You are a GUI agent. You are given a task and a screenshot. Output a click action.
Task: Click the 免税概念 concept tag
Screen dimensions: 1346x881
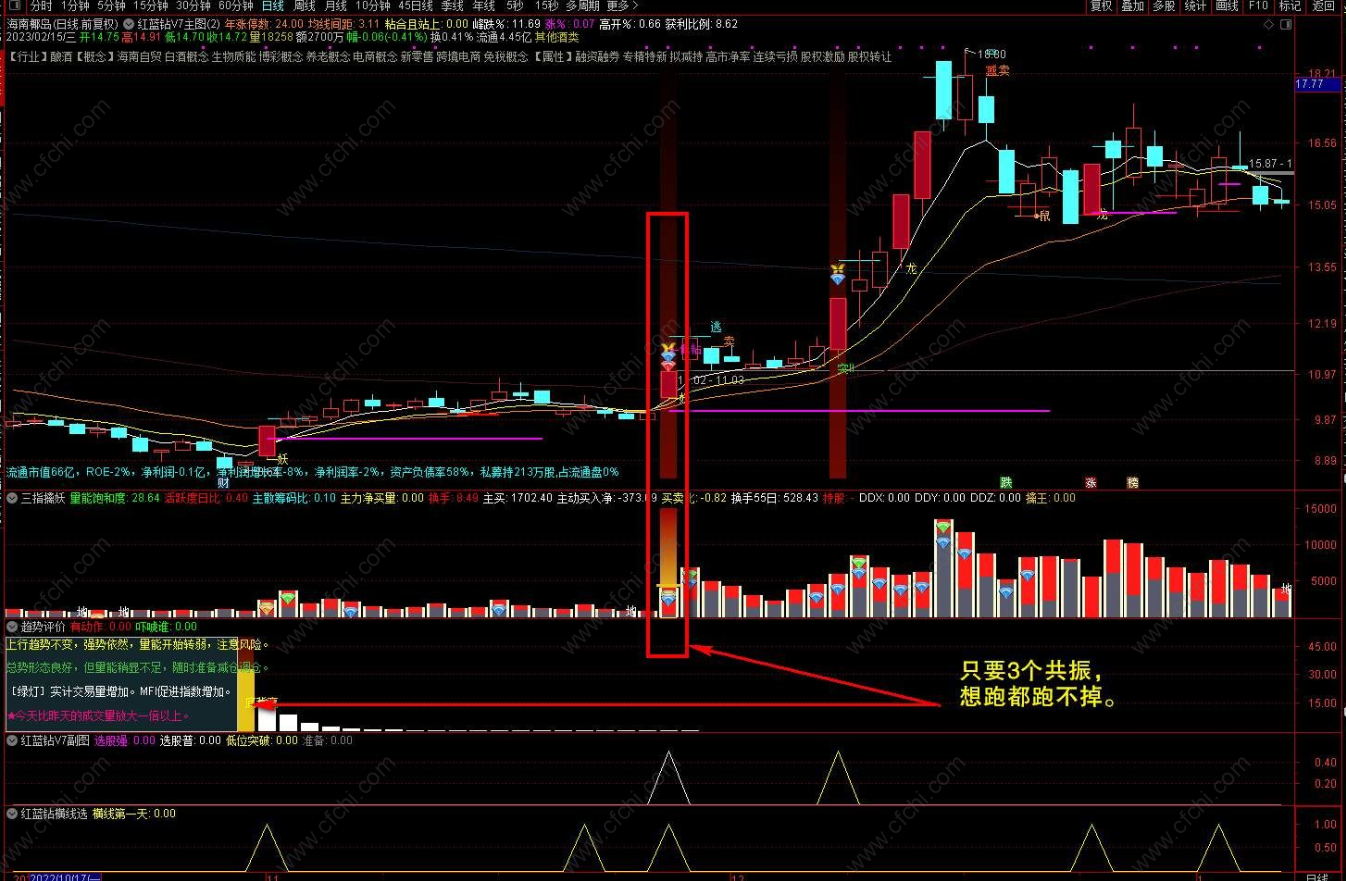click(x=506, y=57)
